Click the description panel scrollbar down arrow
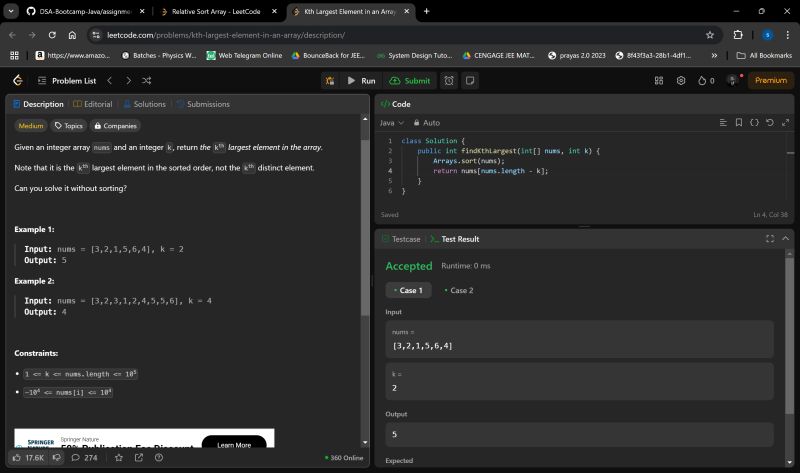This screenshot has height=473, width=800. point(363,441)
